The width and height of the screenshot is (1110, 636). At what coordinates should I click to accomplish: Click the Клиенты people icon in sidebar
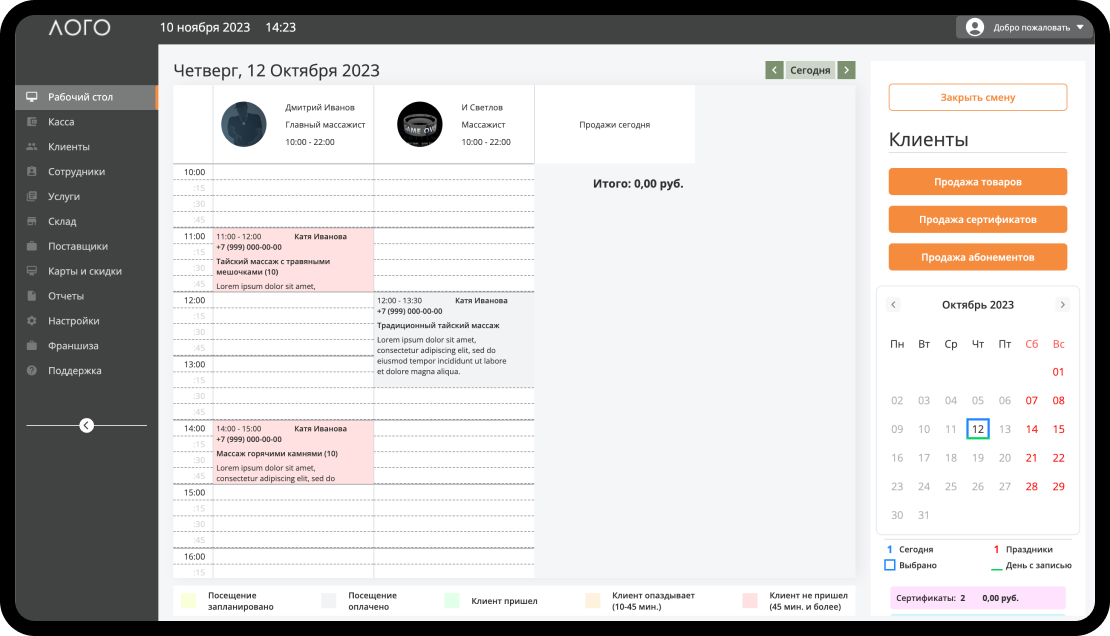pos(32,147)
